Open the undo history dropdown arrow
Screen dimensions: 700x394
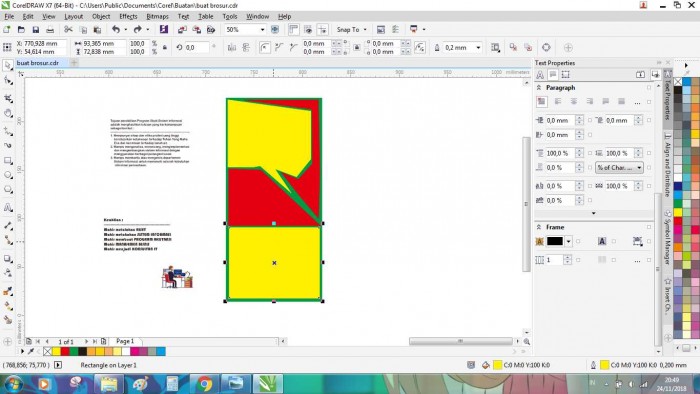pos(125,29)
